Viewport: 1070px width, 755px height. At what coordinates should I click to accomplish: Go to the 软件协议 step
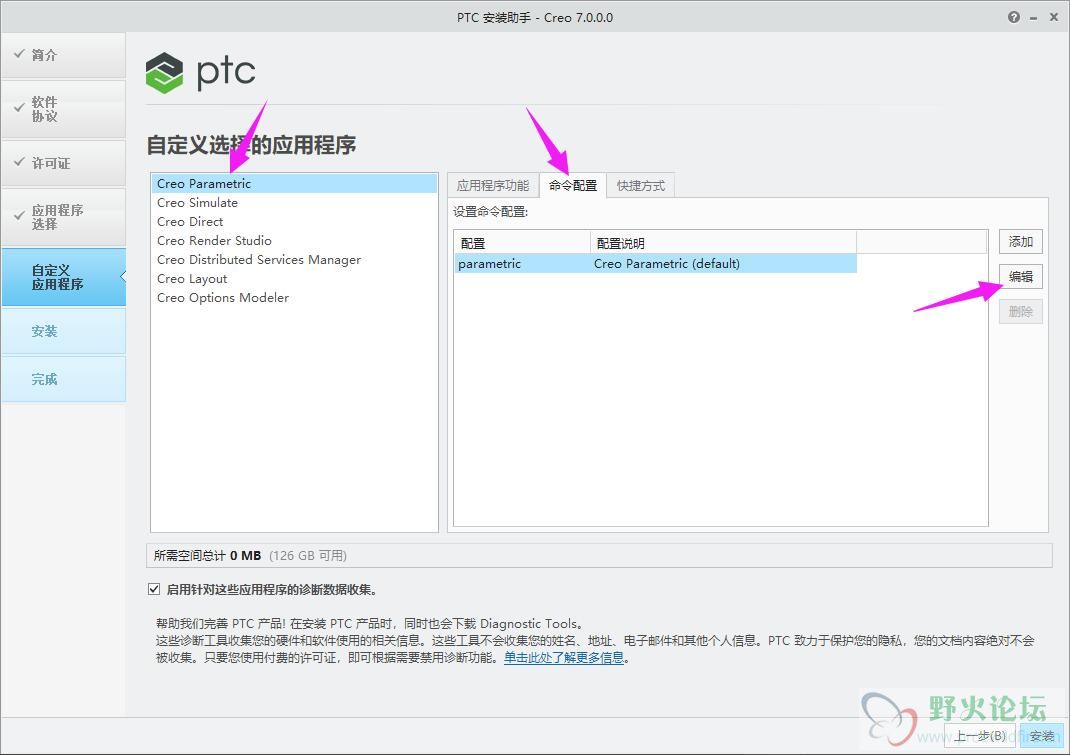pos(63,109)
